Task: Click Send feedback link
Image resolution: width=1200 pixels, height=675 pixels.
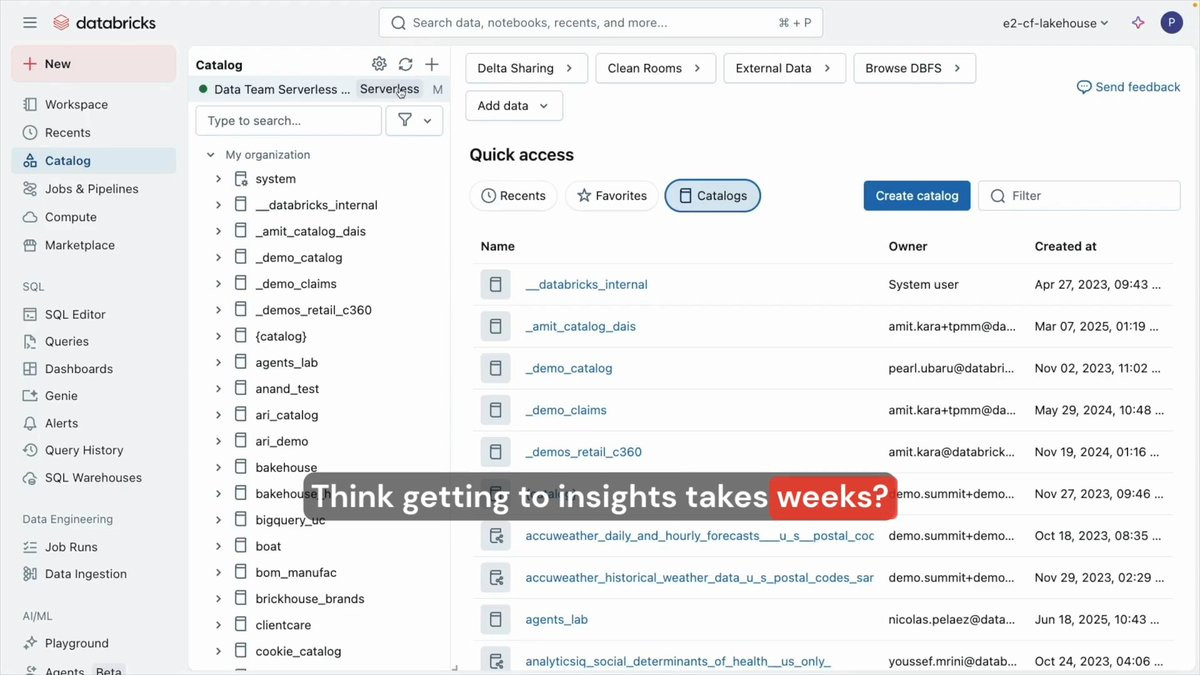Action: pos(1128,87)
